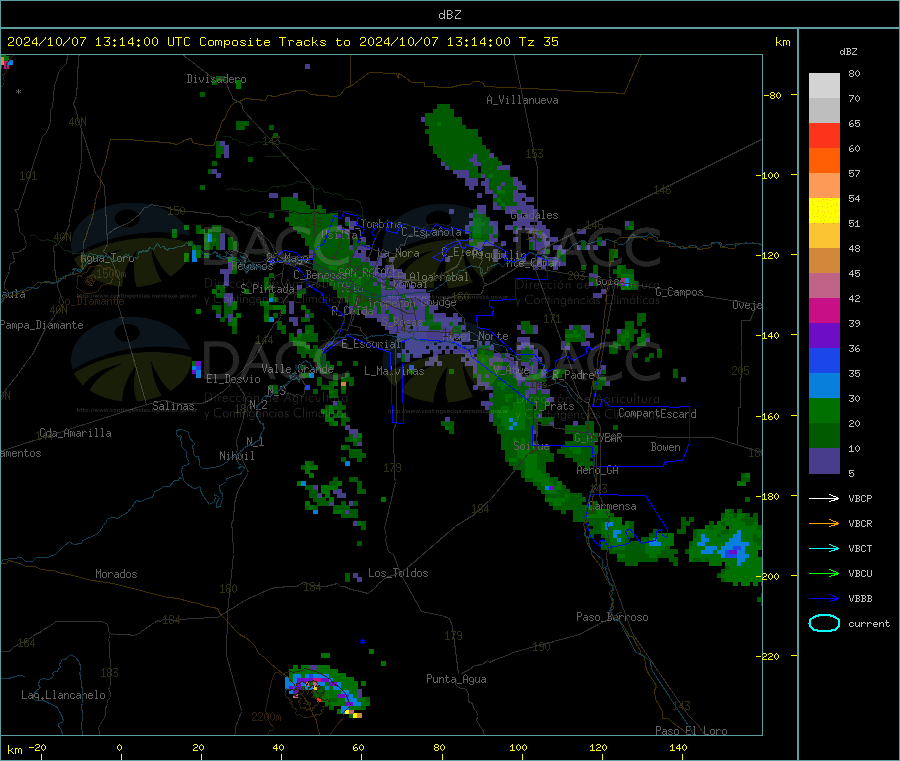Click the Punta_Agua location label

click(x=456, y=679)
